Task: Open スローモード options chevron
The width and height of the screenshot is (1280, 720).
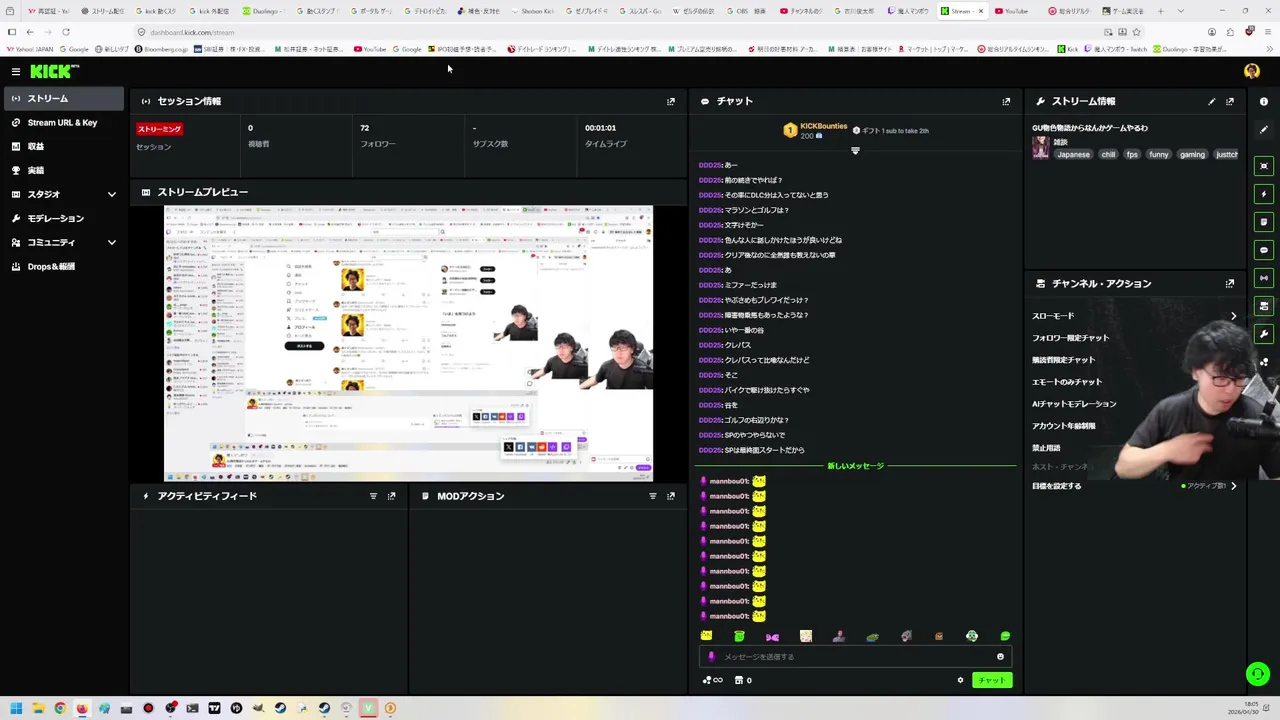Action: coord(1233,316)
